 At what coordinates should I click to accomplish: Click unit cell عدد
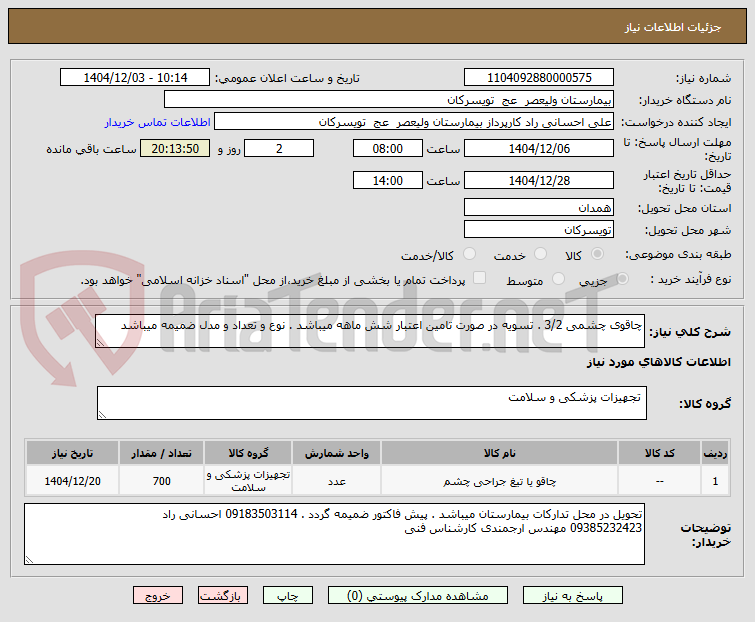click(337, 481)
